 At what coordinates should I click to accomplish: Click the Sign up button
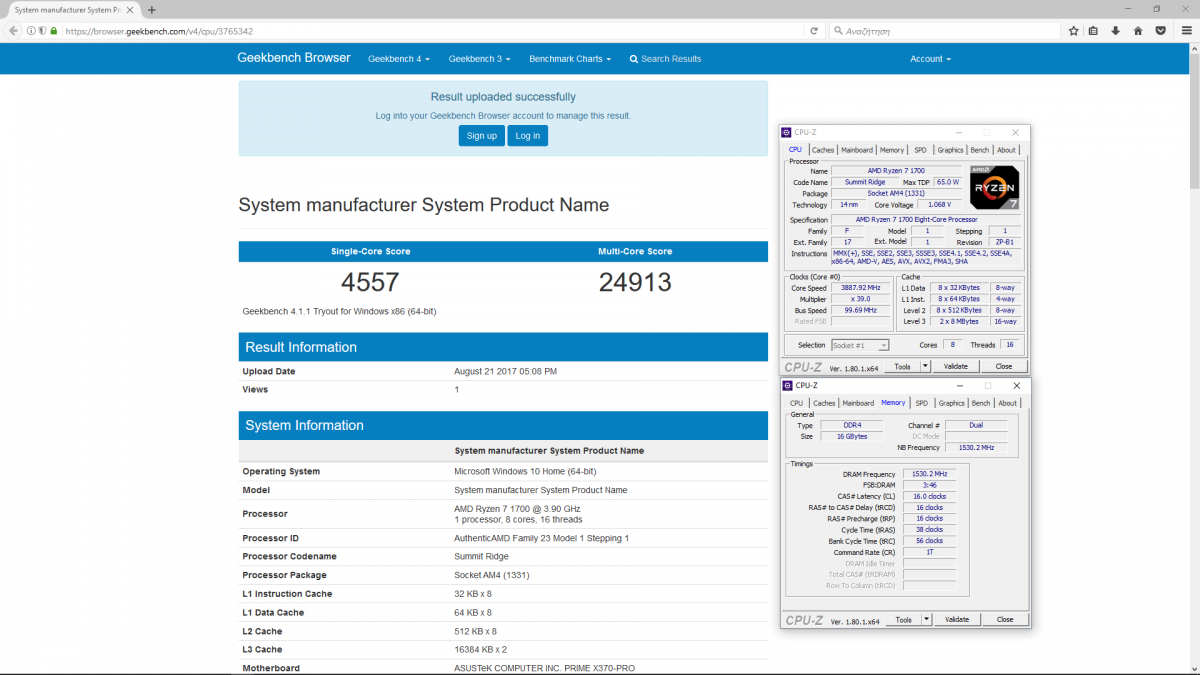482,136
